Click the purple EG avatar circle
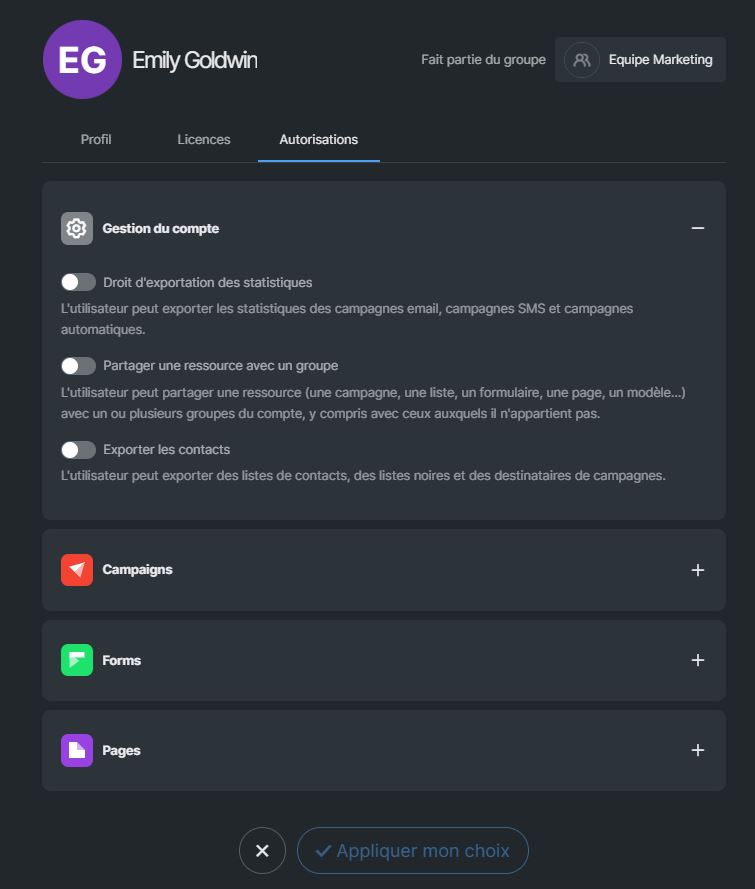Image resolution: width=755 pixels, height=889 pixels. point(82,60)
